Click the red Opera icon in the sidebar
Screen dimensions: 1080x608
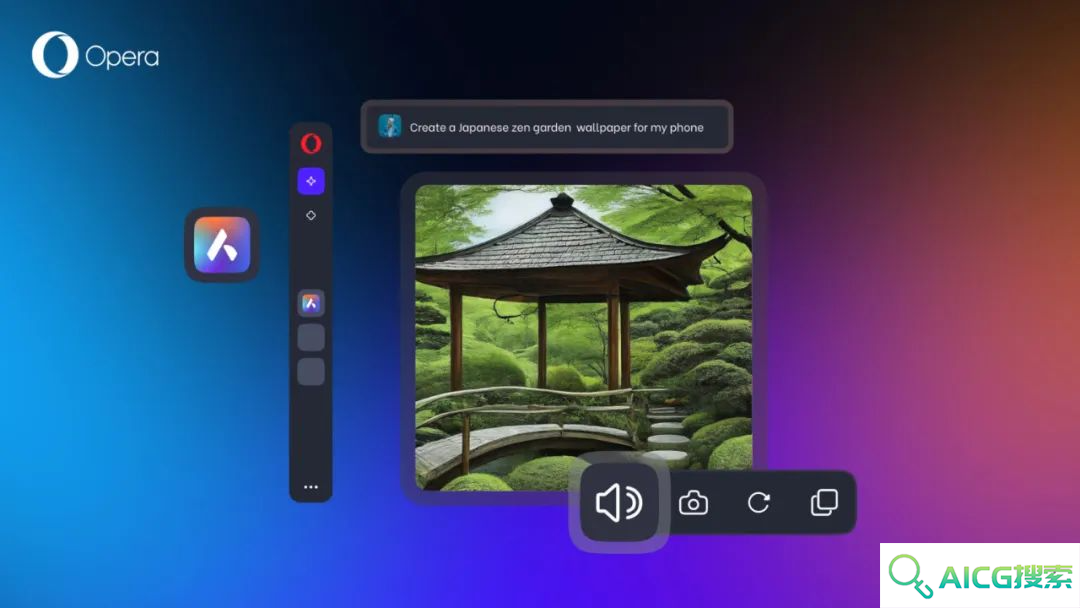pyautogui.click(x=311, y=143)
